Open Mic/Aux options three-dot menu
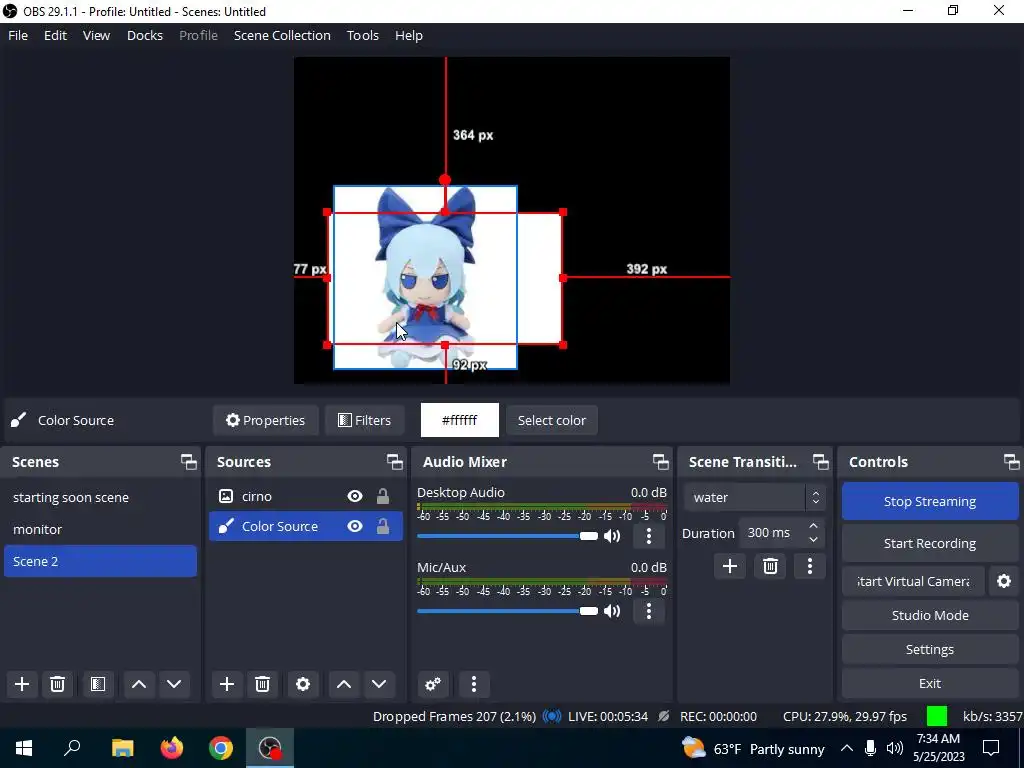This screenshot has width=1024, height=768. click(x=648, y=611)
